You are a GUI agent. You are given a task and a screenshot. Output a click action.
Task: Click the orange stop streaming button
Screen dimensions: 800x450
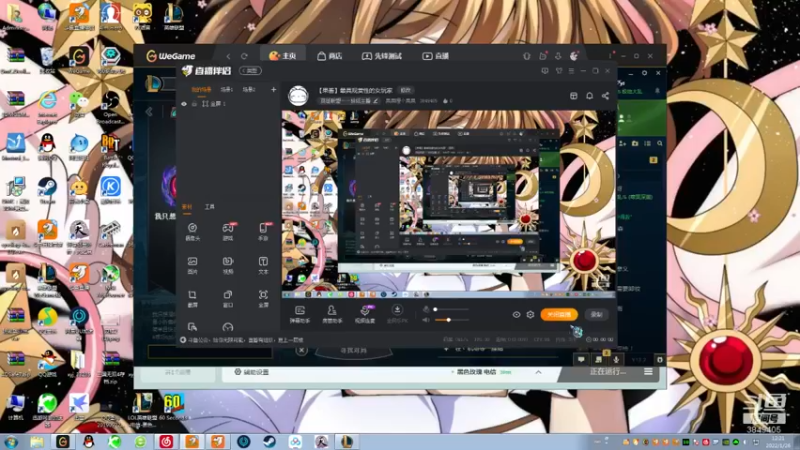[x=559, y=314]
